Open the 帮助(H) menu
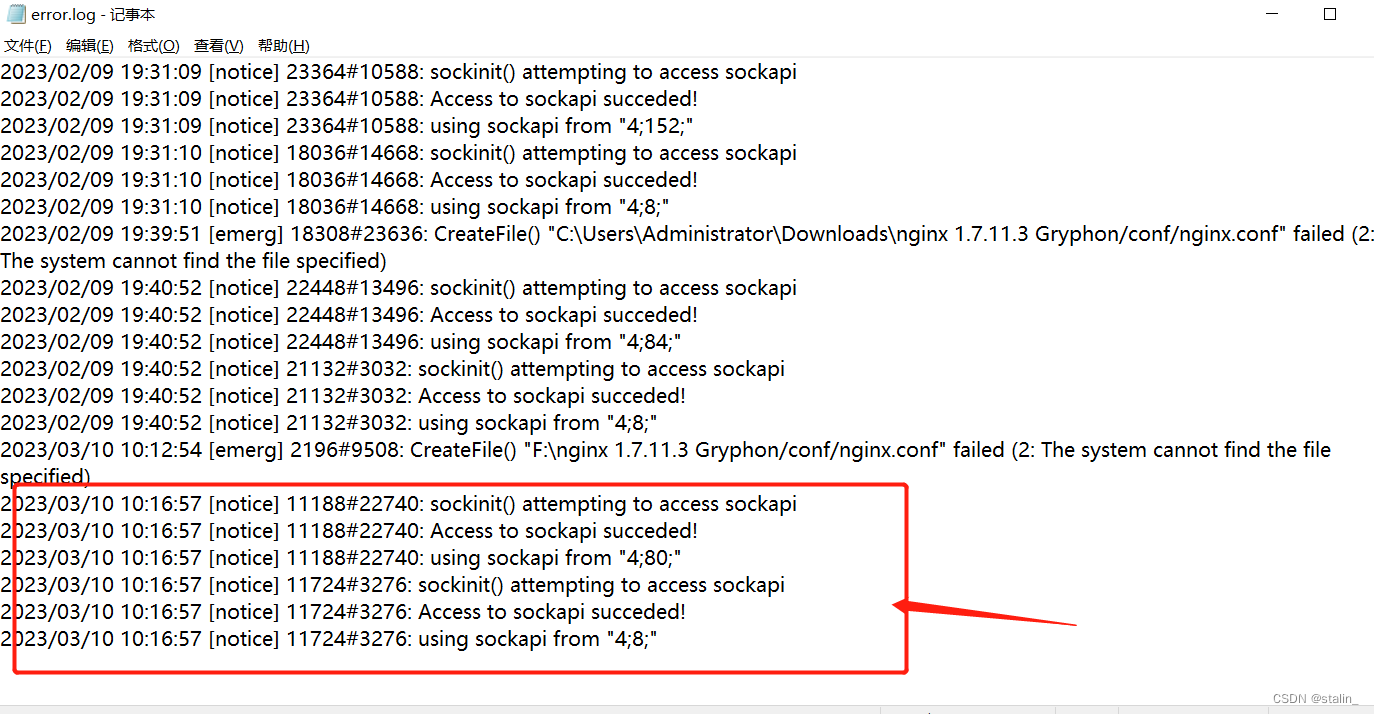 (x=283, y=46)
